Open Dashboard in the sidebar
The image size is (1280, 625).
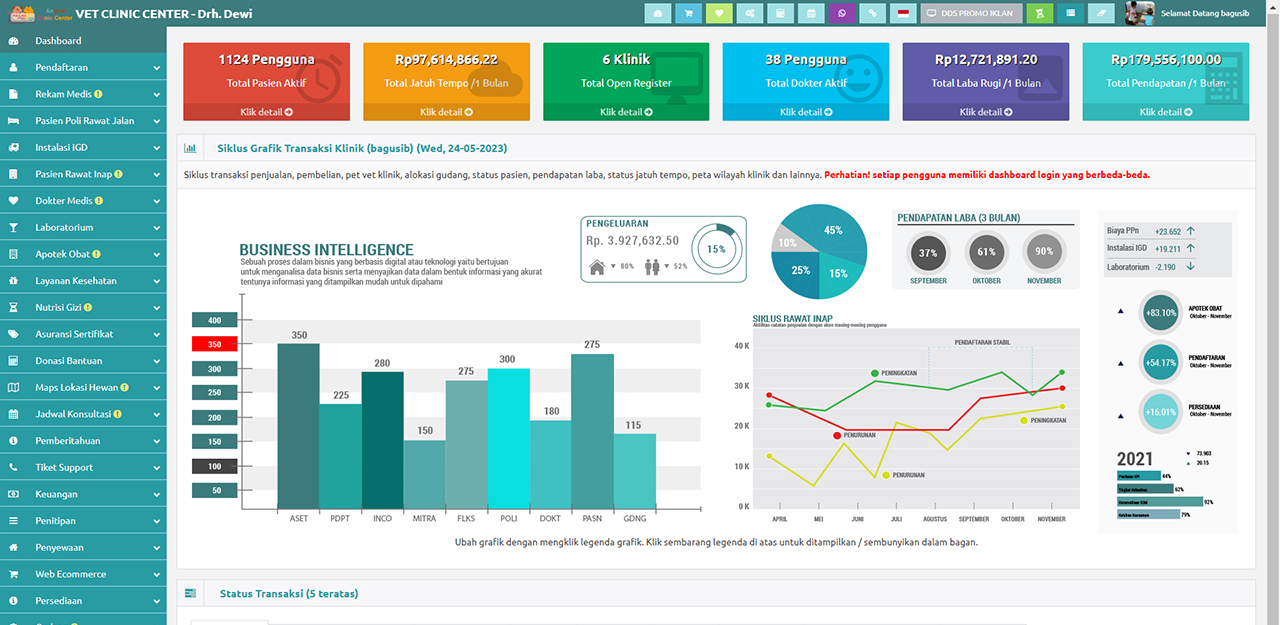(x=58, y=41)
